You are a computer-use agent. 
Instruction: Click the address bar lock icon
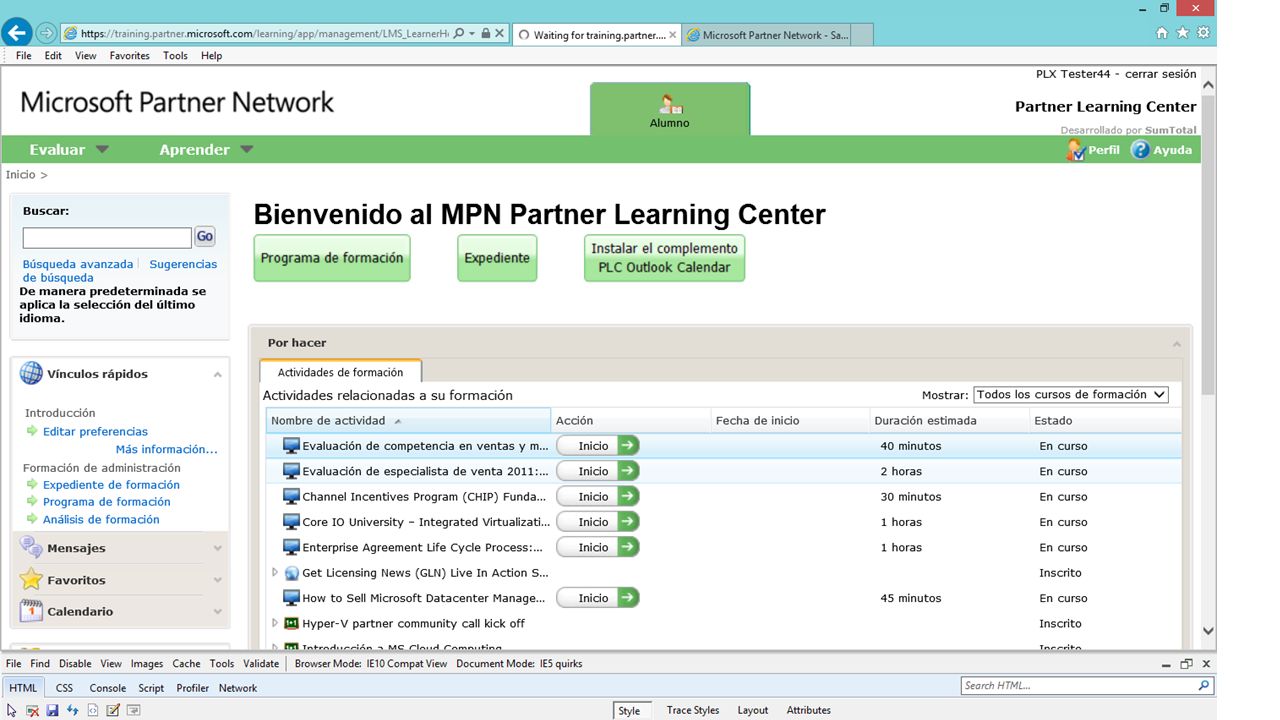(485, 33)
